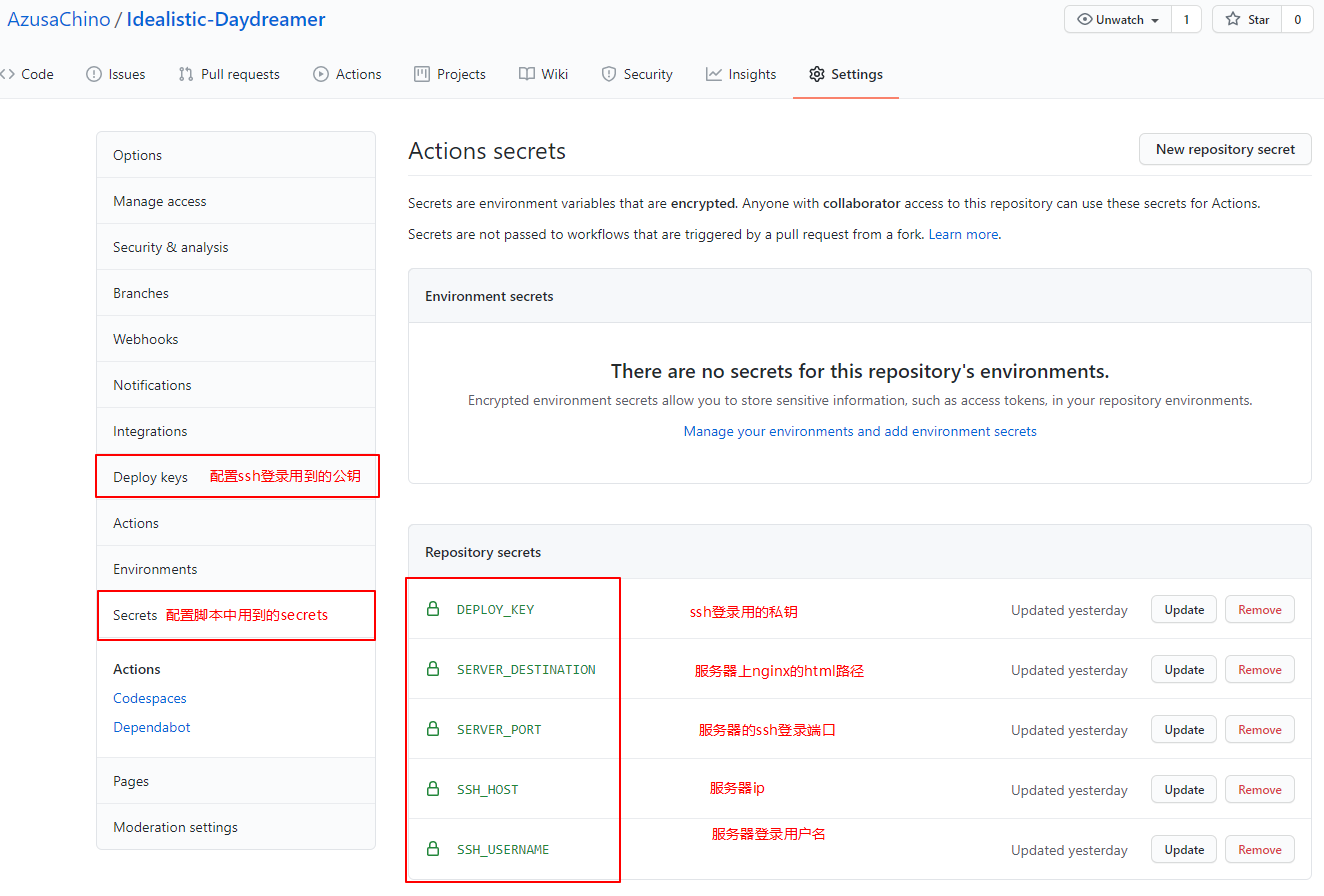Click the Repository secrets header
1324x896 pixels.
click(483, 552)
